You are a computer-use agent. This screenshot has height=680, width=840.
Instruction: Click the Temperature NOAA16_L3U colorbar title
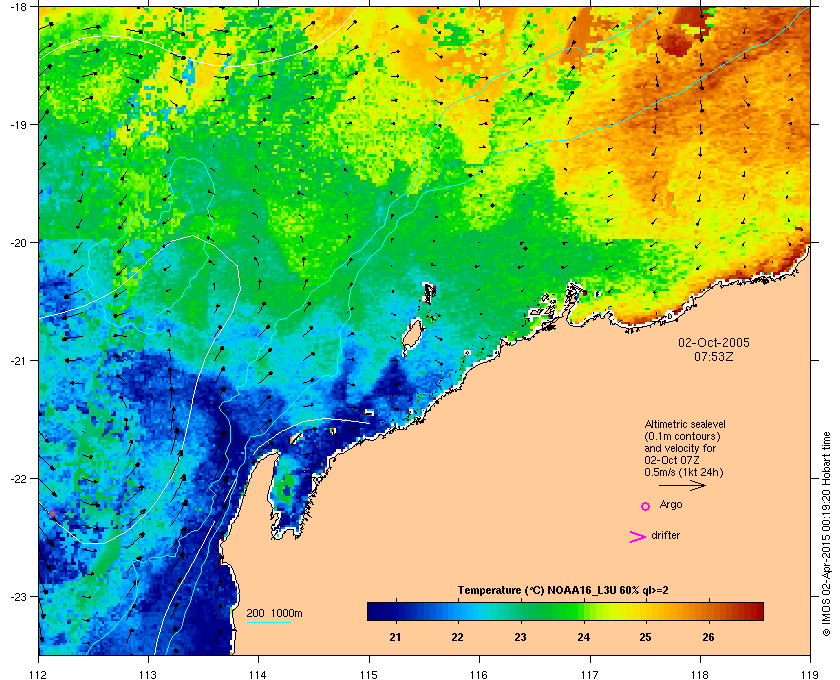(562, 591)
